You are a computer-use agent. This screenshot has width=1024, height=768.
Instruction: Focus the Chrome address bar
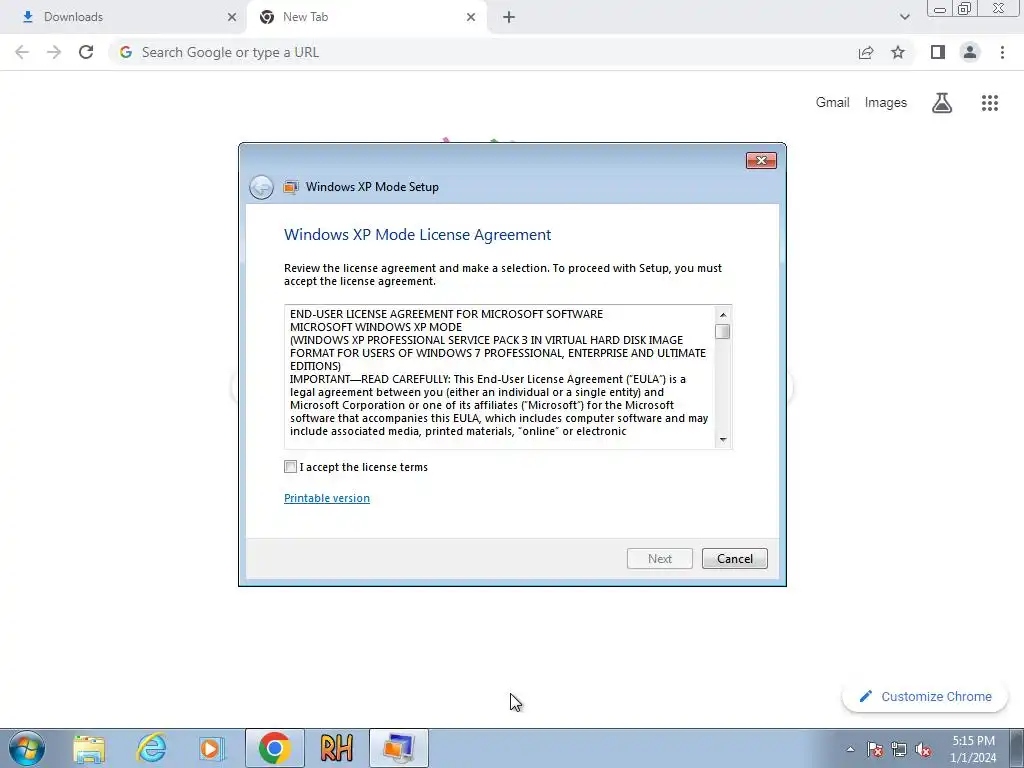(x=483, y=52)
